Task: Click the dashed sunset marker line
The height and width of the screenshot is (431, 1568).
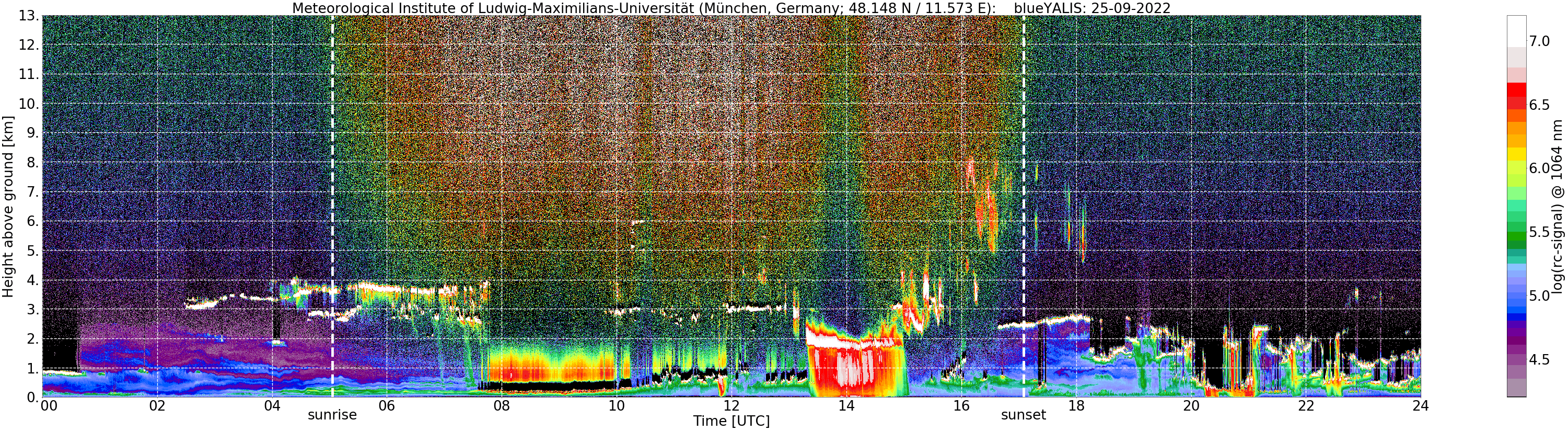Action: pyautogui.click(x=1024, y=206)
